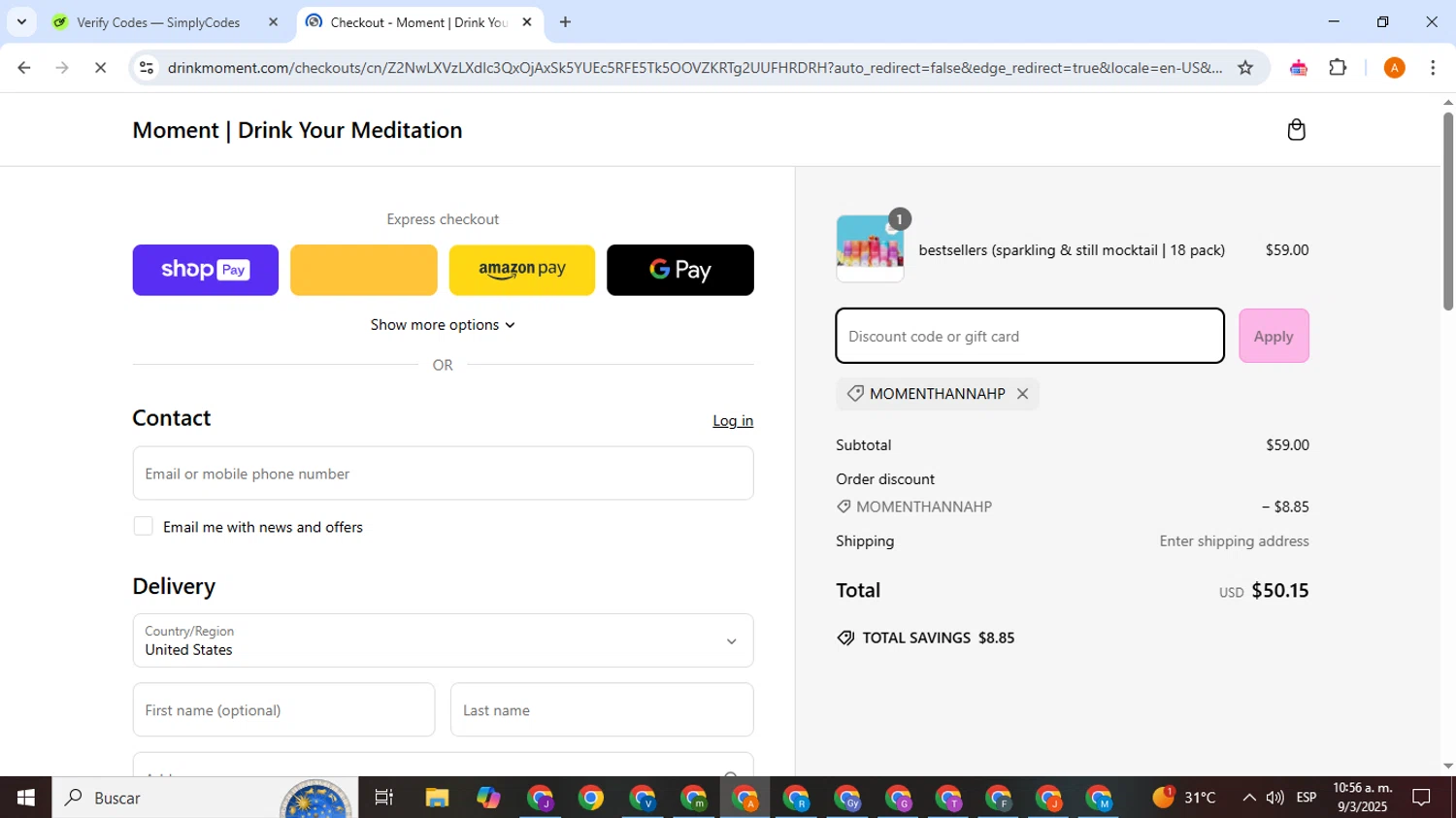Switch ESP keyboard language

(1307, 798)
